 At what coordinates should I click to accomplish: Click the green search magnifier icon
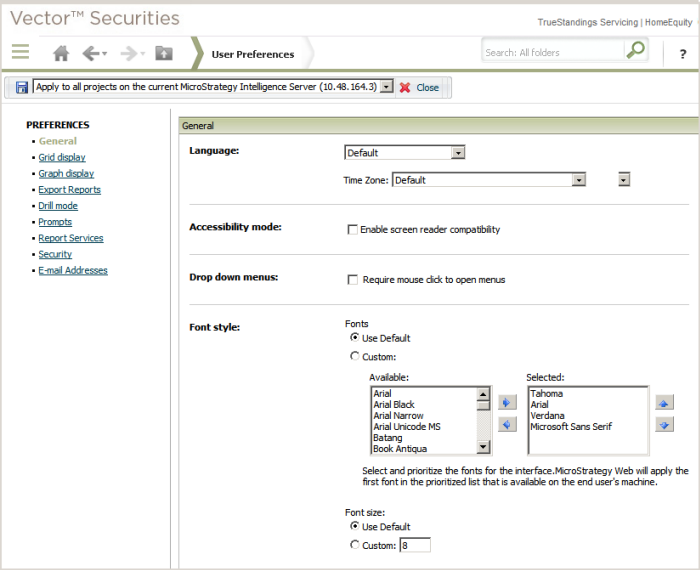[636, 50]
